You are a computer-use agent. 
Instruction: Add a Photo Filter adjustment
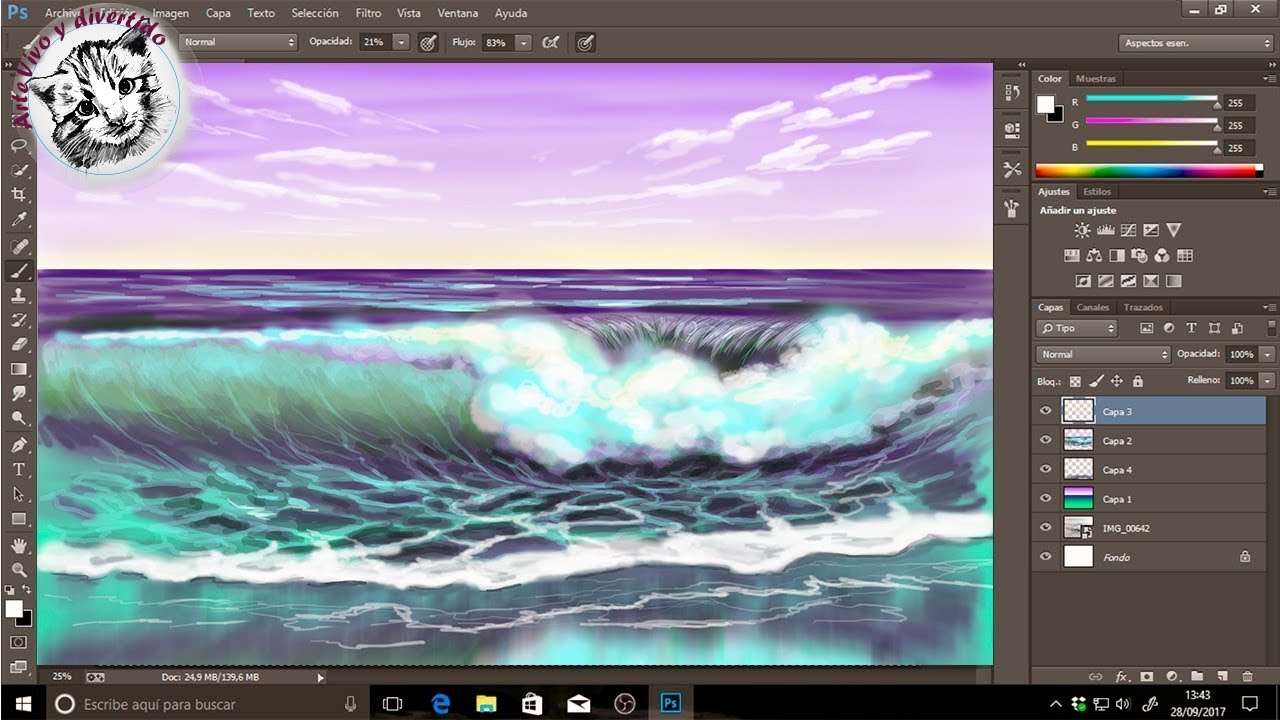coord(1139,256)
